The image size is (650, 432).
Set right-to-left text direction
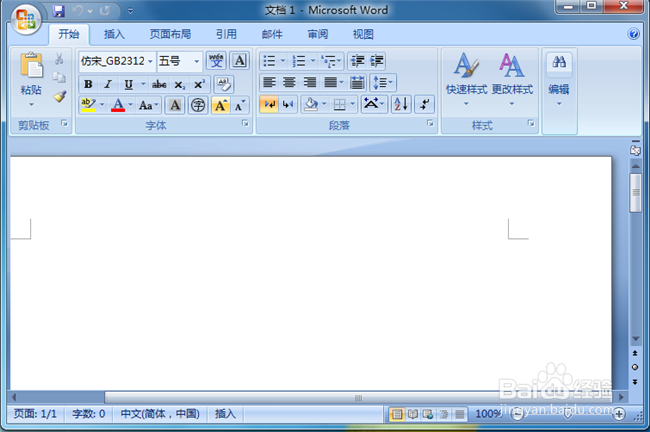coord(288,104)
